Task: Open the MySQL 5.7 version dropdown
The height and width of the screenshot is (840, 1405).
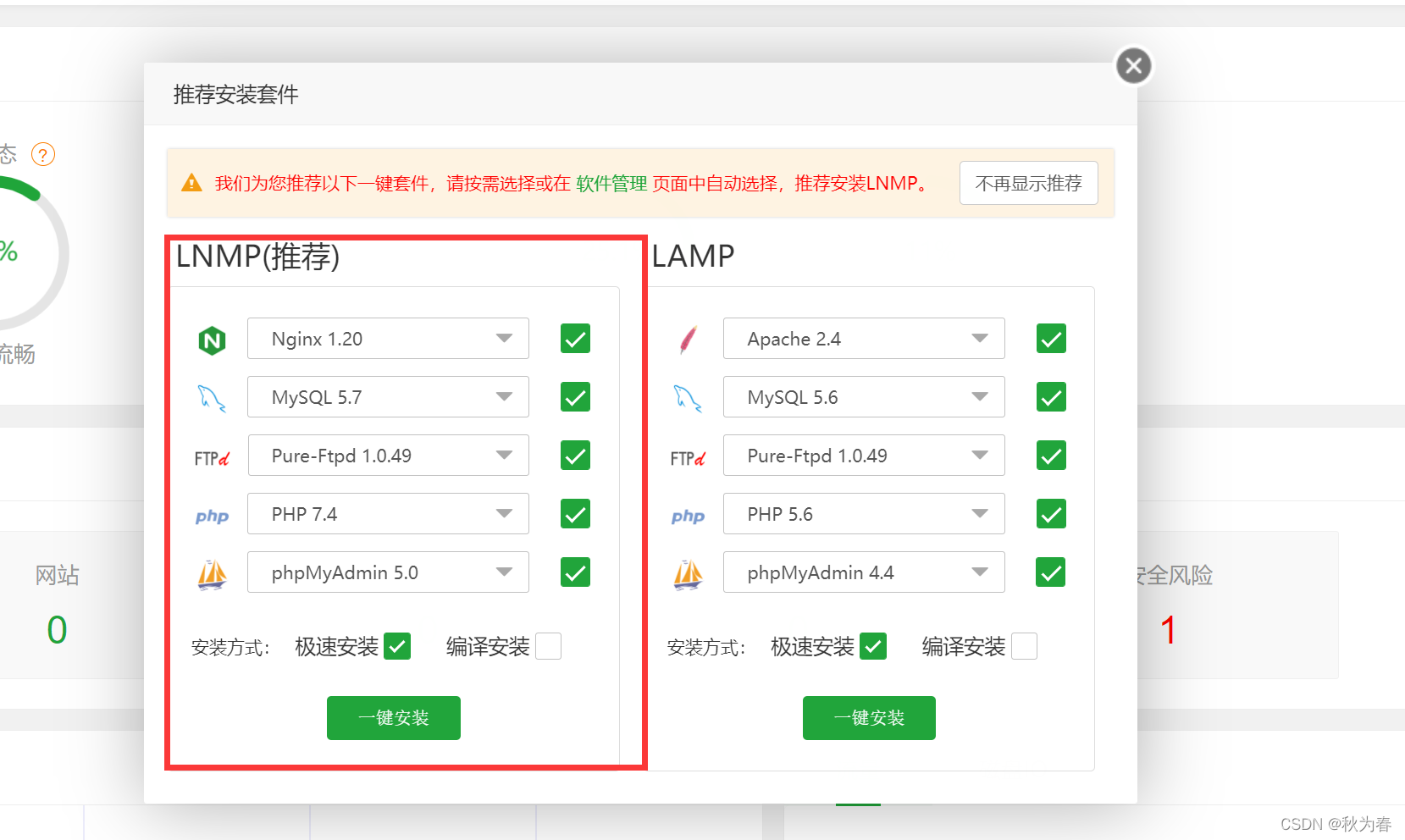Action: point(388,397)
